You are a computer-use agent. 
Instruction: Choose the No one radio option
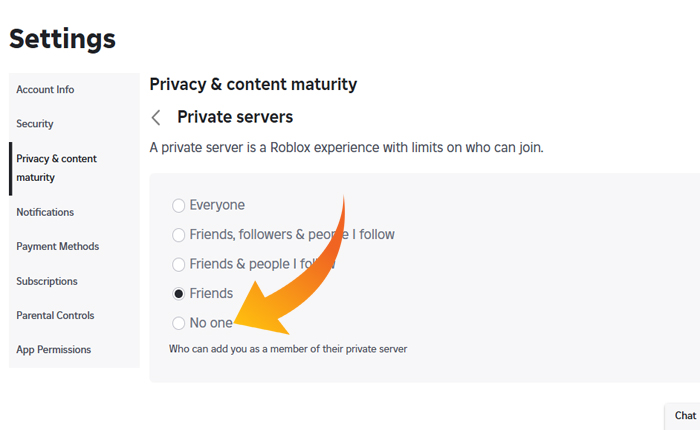pos(179,323)
